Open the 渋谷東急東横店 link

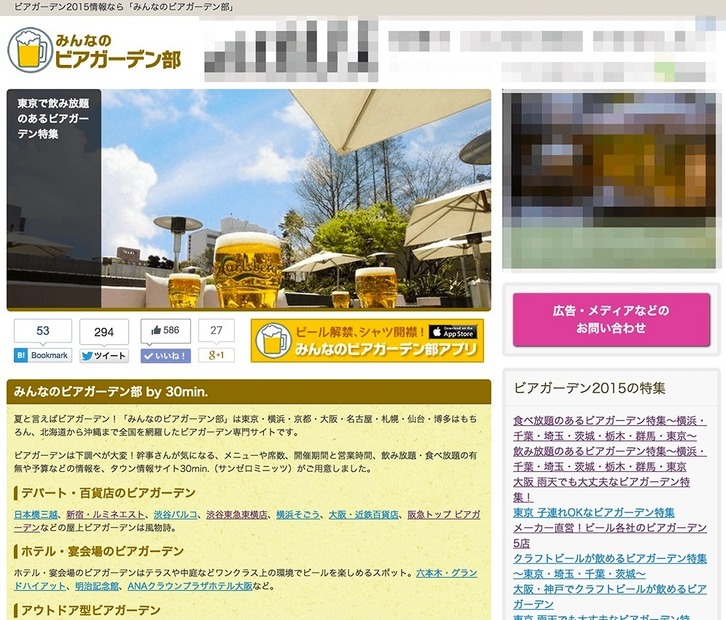click(x=237, y=514)
